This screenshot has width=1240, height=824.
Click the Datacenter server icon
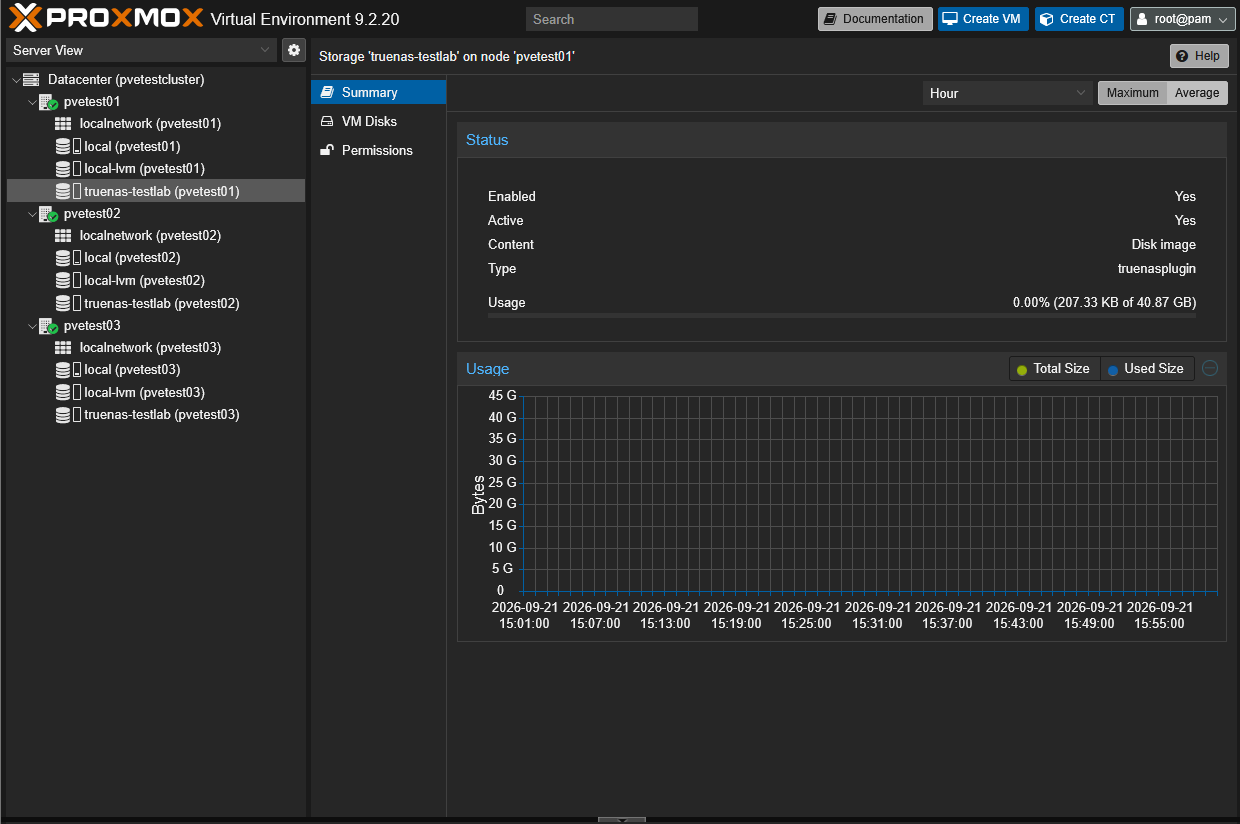pos(31,79)
